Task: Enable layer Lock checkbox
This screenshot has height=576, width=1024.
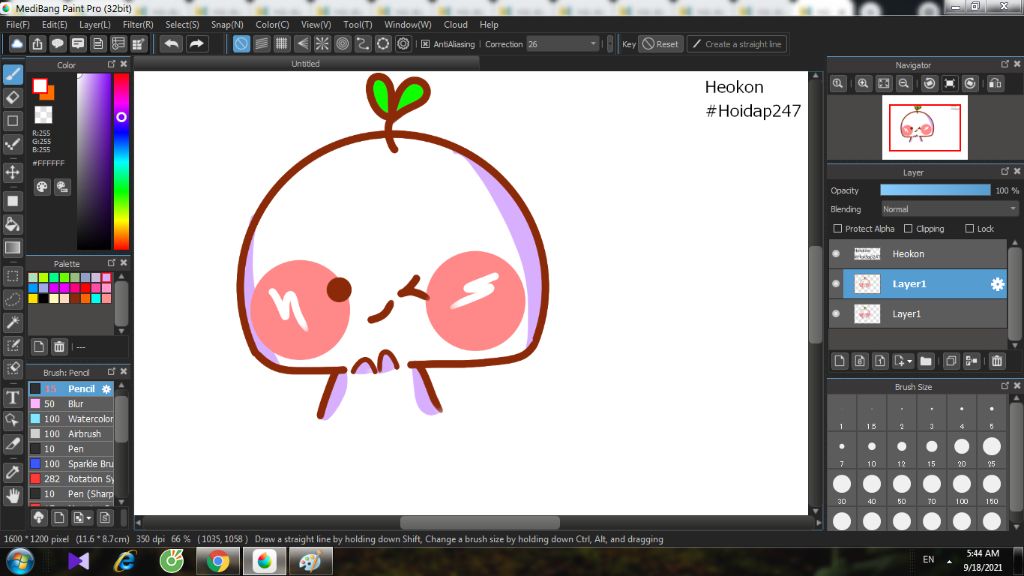Action: point(970,229)
